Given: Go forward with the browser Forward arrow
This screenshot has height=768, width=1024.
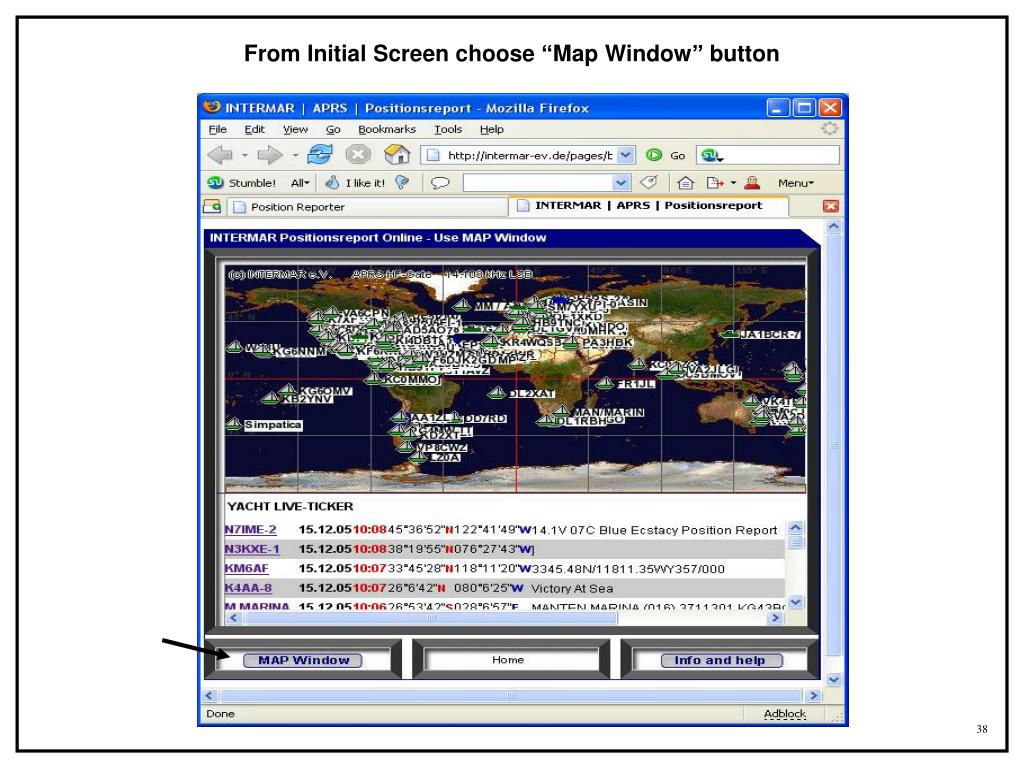Looking at the screenshot, I should pos(269,155).
